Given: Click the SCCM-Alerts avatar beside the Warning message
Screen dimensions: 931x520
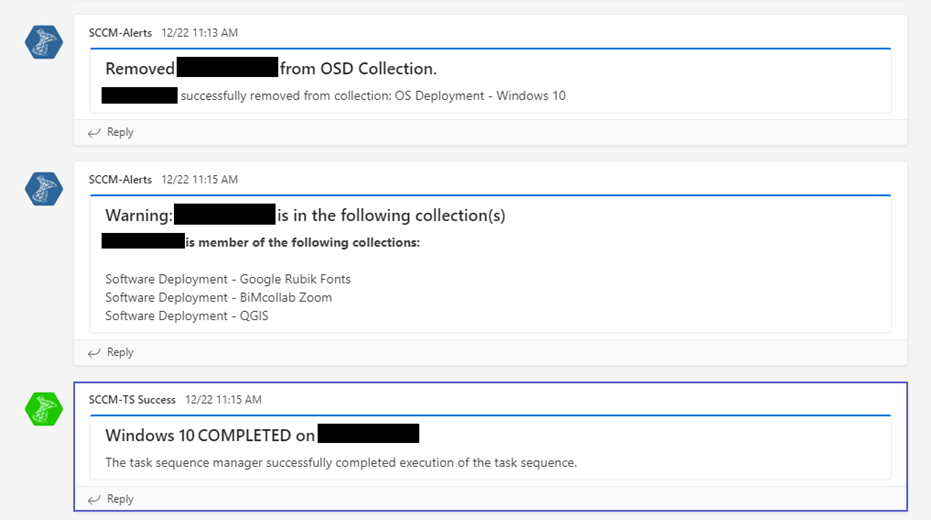Looking at the screenshot, I should [x=44, y=187].
